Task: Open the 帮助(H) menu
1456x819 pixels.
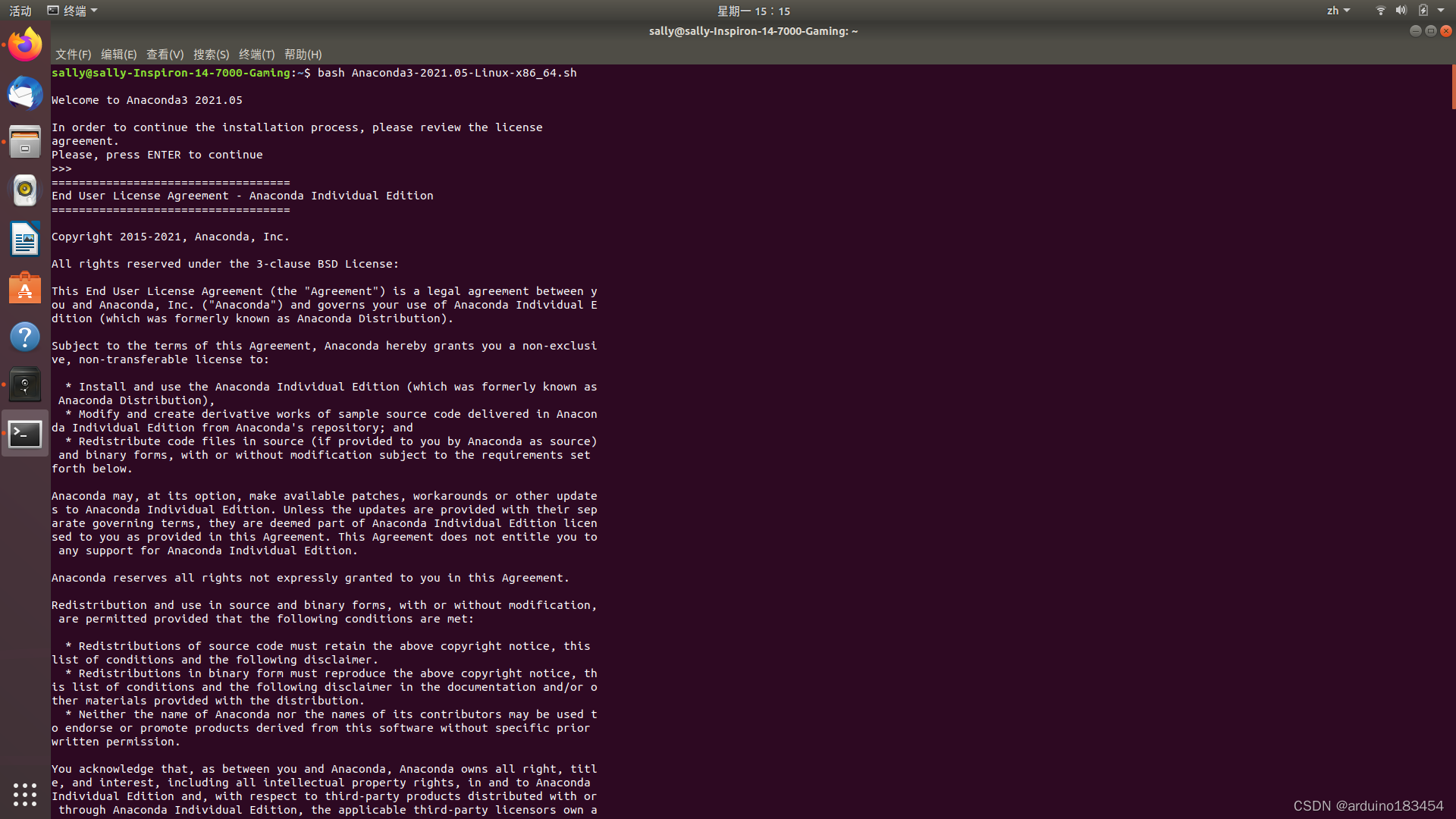Action: 303,55
